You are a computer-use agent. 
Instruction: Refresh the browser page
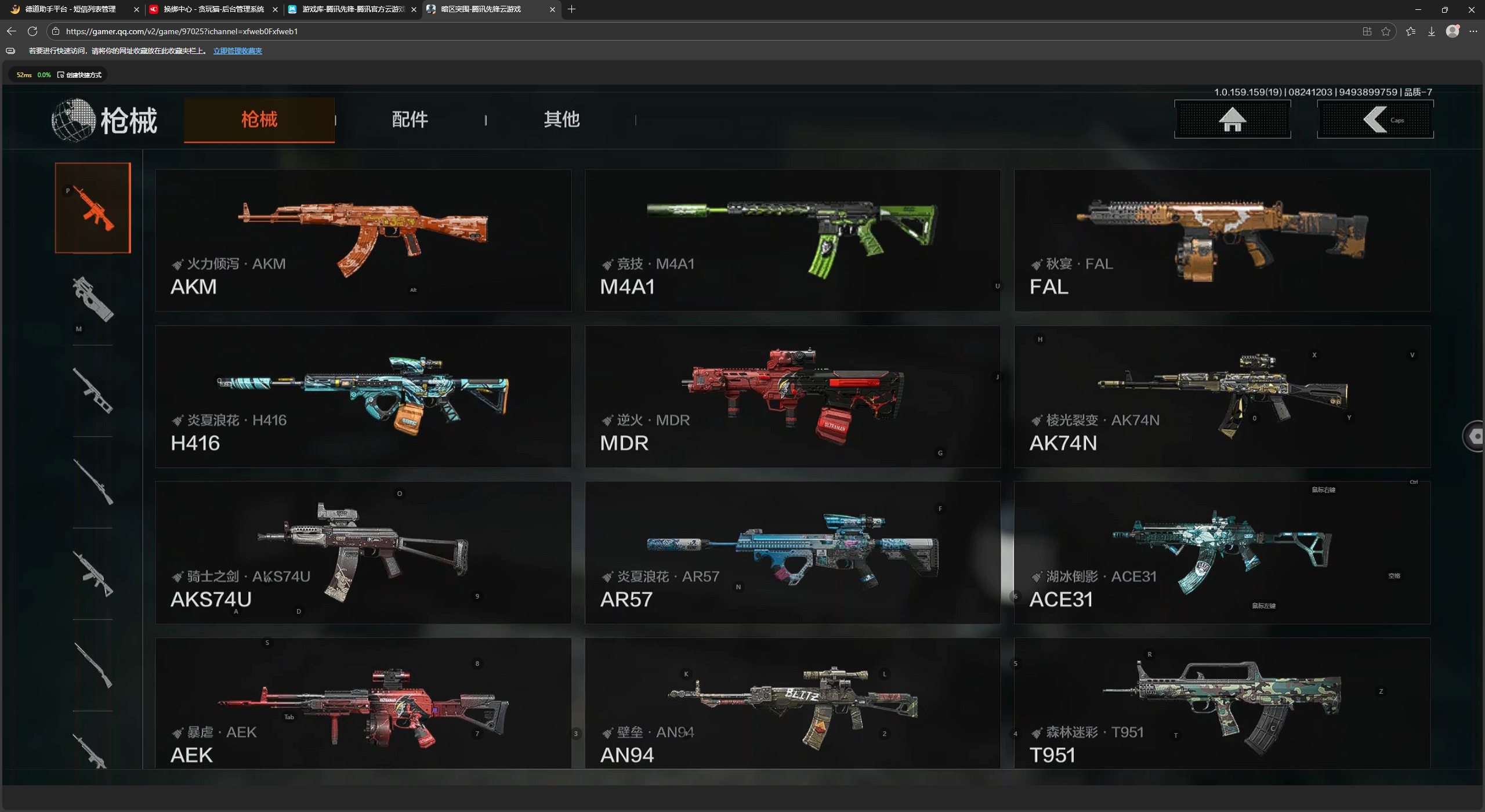tap(32, 31)
